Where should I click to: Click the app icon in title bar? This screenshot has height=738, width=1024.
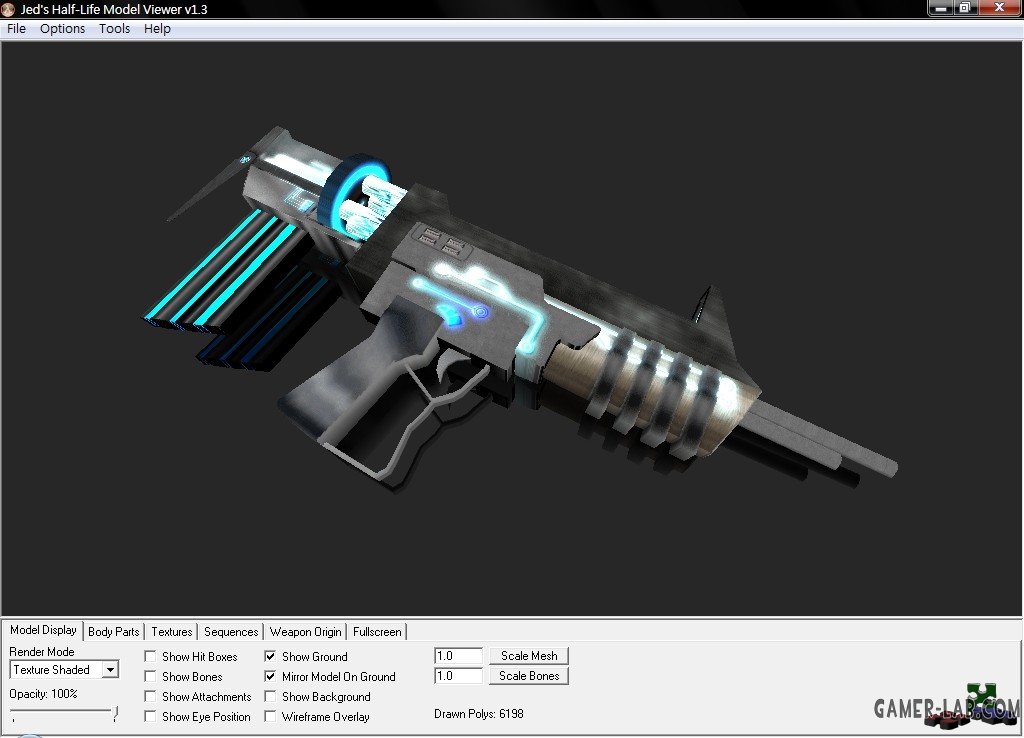tap(8, 9)
